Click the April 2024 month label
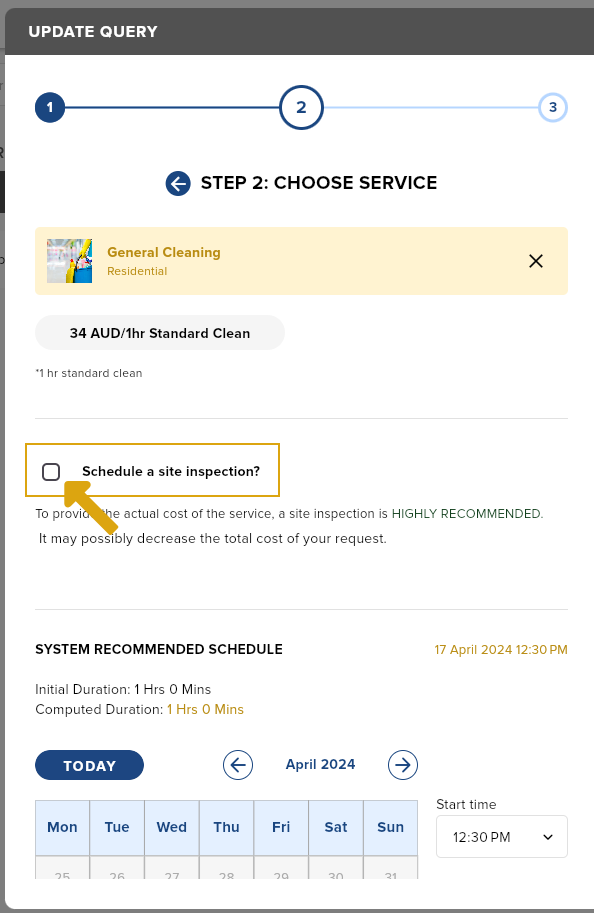The height and width of the screenshot is (913, 594). pyautogui.click(x=320, y=765)
